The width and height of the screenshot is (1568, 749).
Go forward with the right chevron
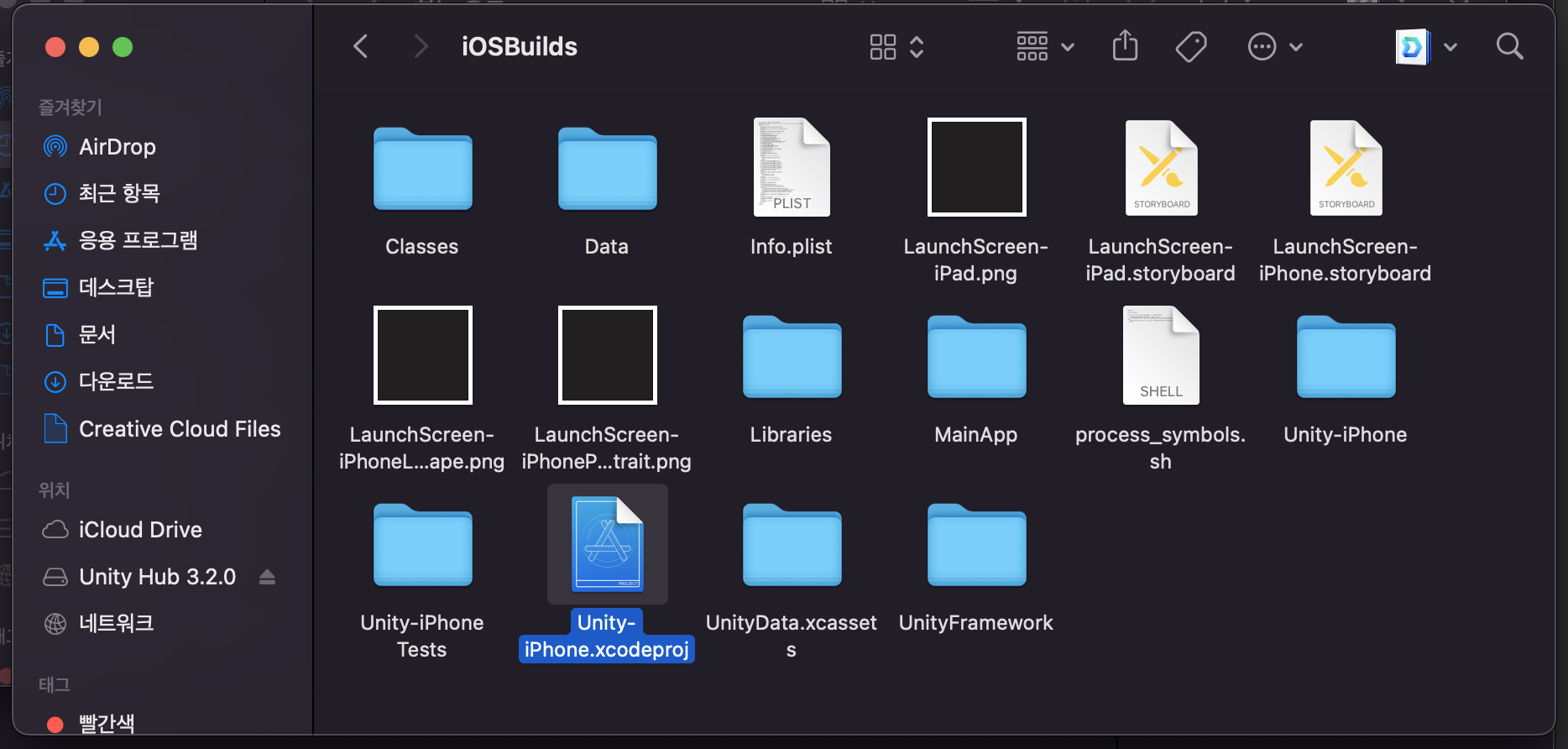point(421,46)
